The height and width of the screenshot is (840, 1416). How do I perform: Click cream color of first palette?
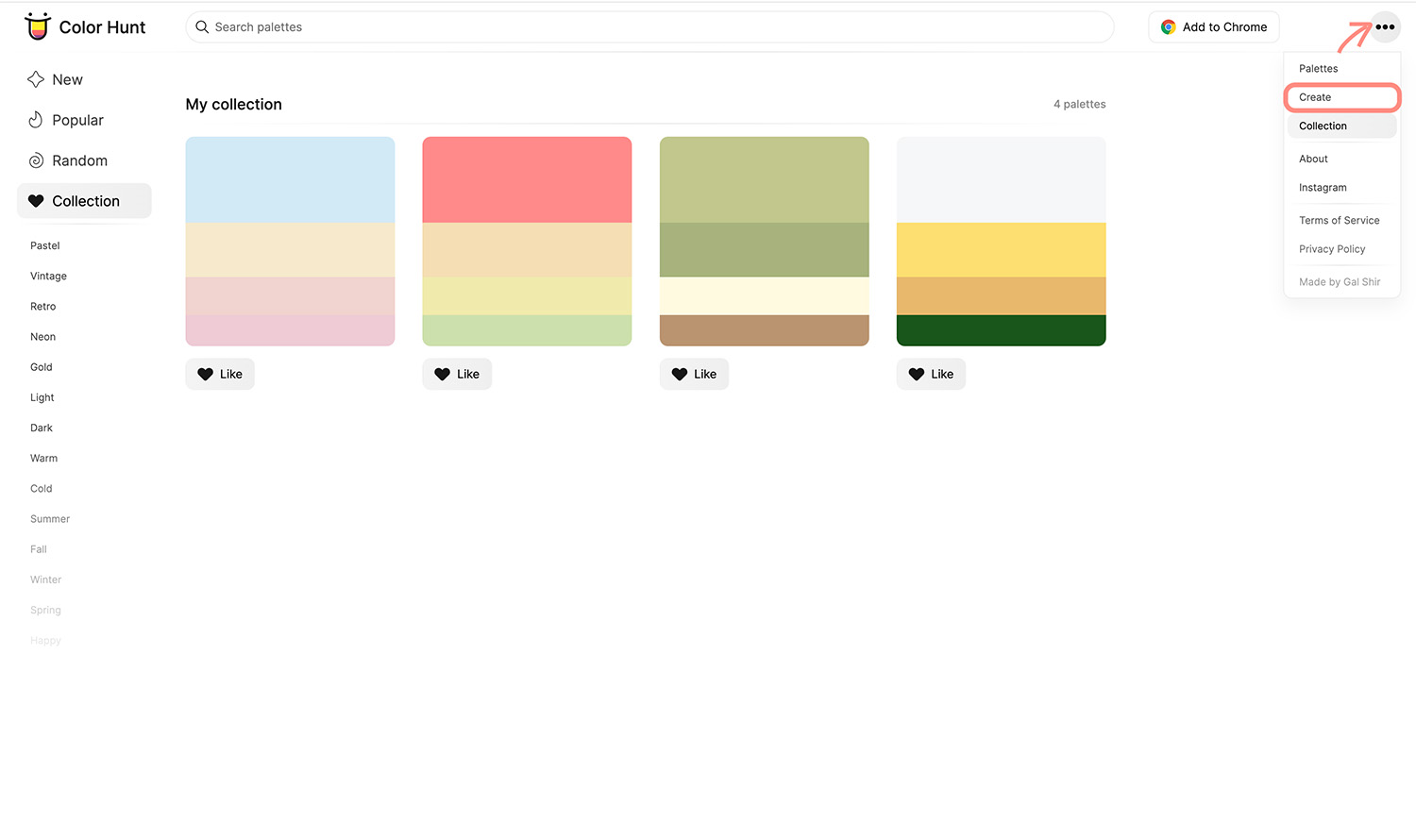point(290,250)
